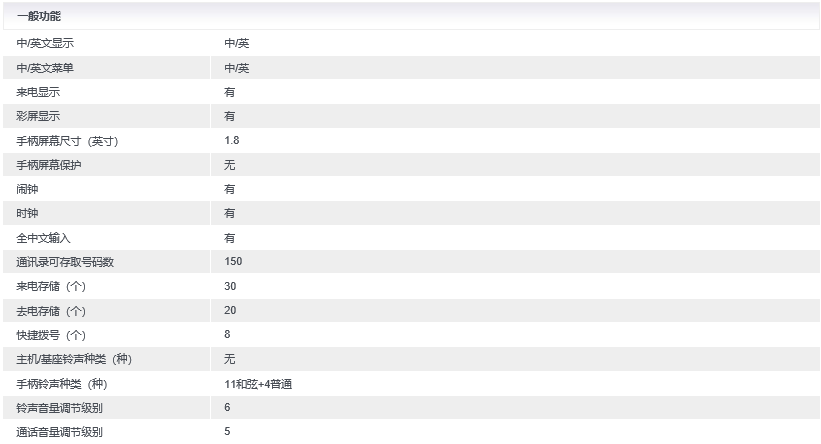The image size is (821, 444).
Task: Click the 主机/基座铃声种类 (种) label
Action: 74,359
